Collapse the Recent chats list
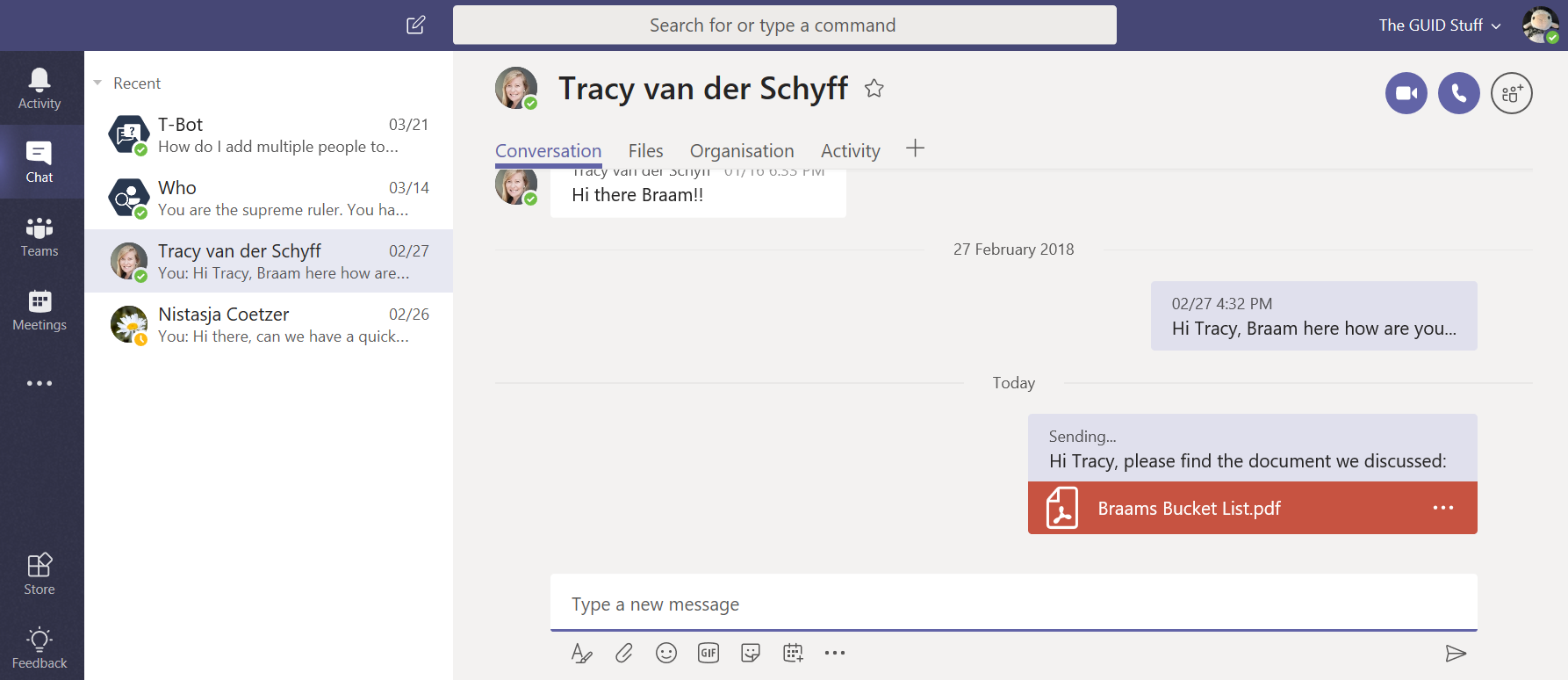Image resolution: width=1568 pixels, height=680 pixels. point(97,83)
